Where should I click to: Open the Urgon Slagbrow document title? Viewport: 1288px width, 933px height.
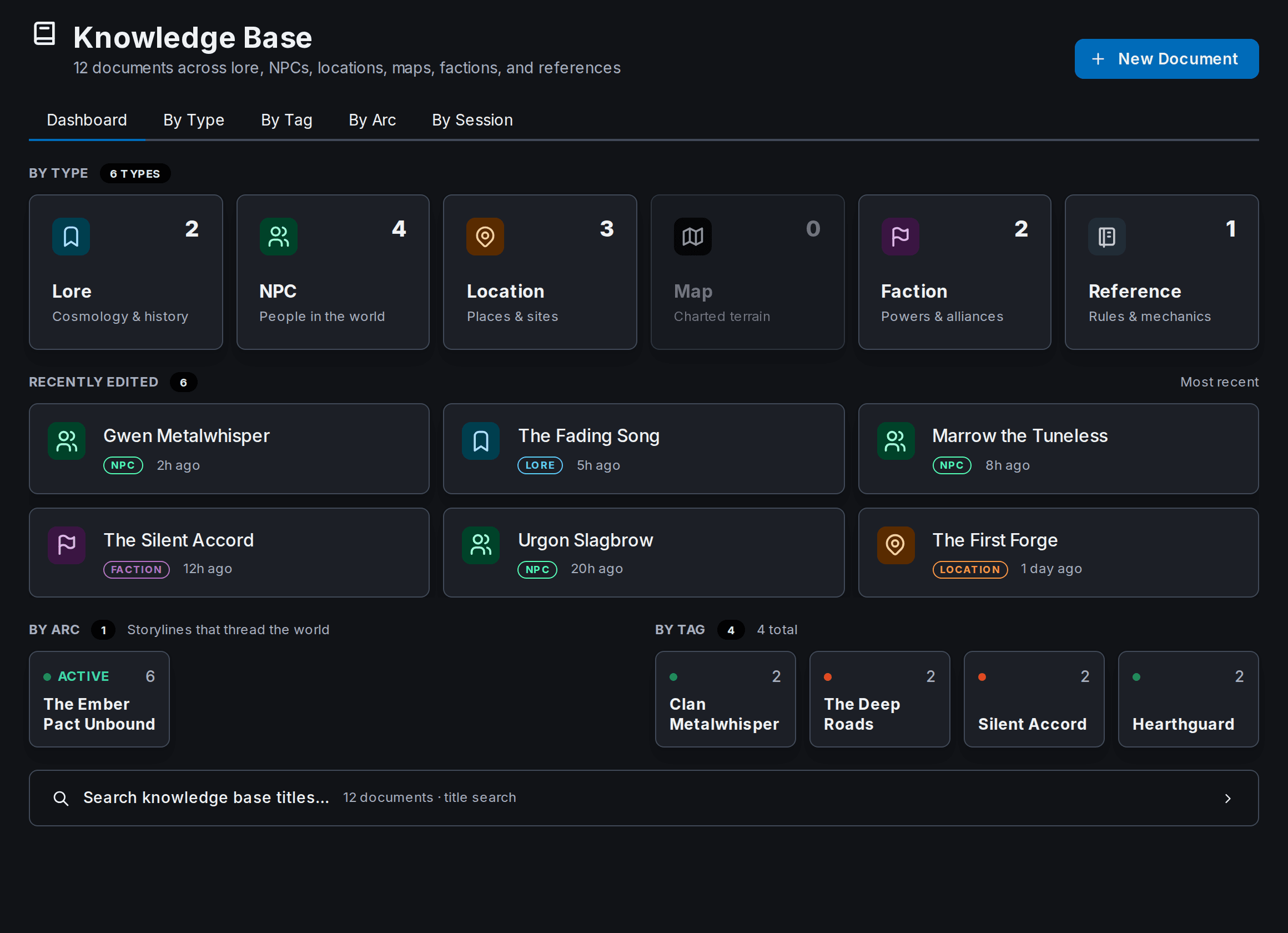[x=585, y=540]
